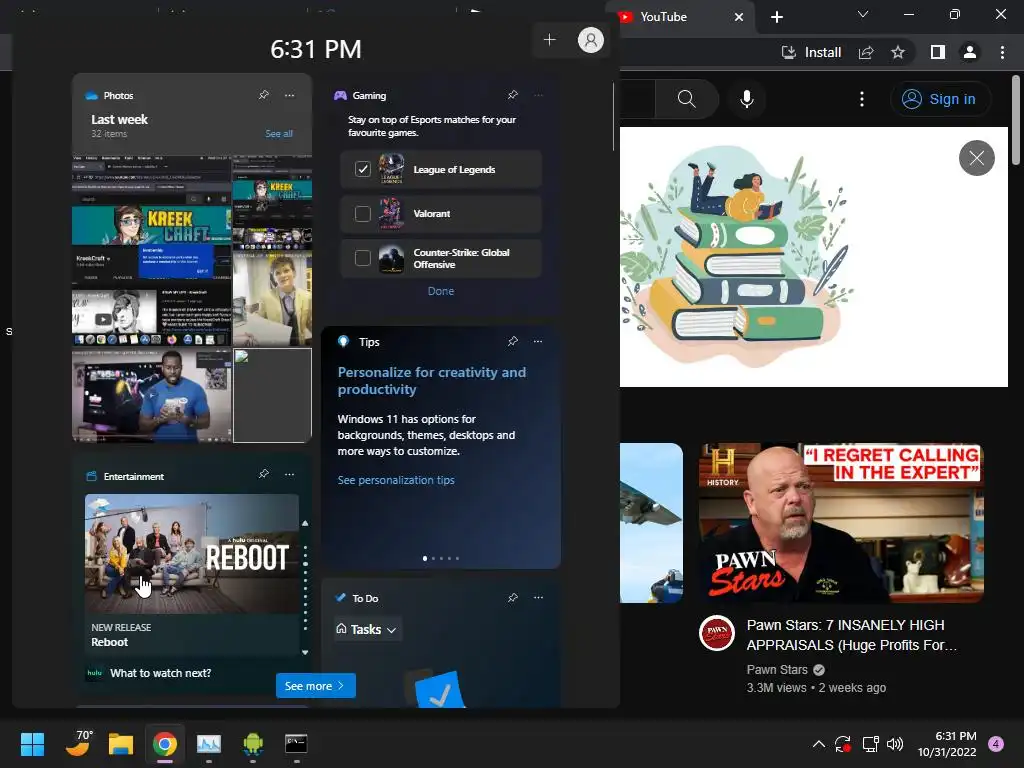Show hidden system tray icons
1024x768 pixels.
point(818,744)
